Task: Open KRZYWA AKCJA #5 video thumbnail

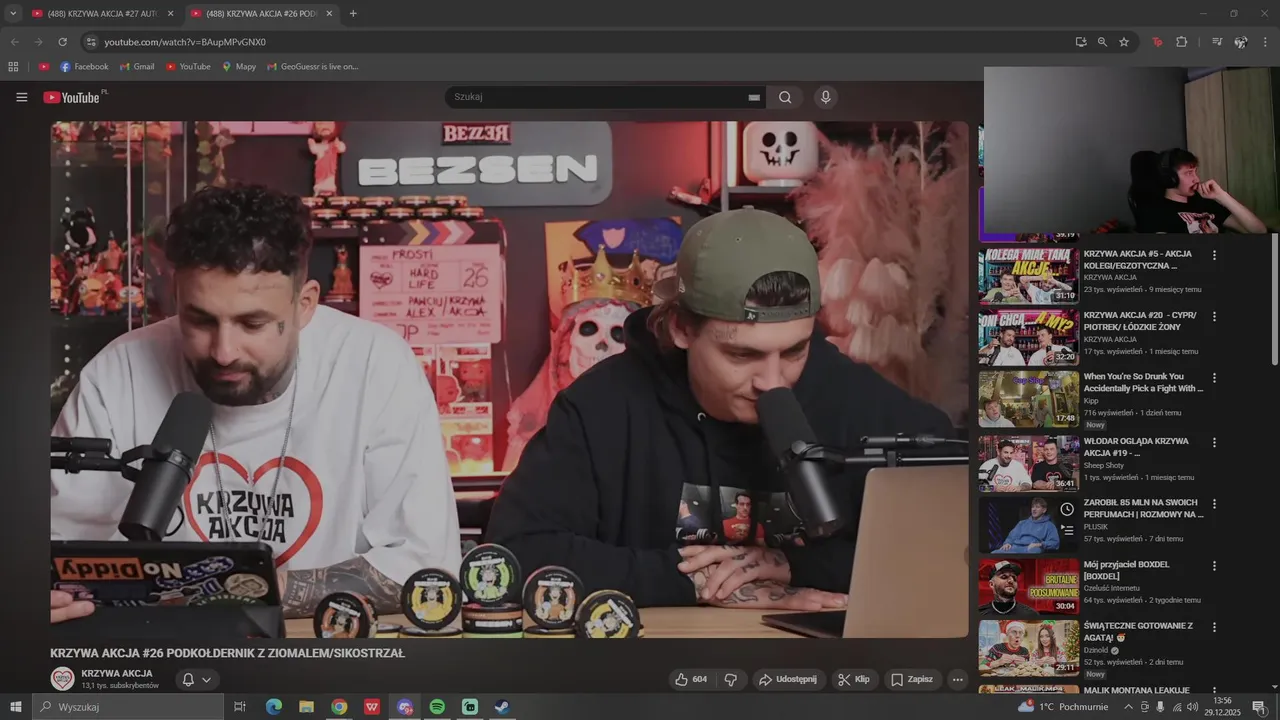Action: 1028,275
